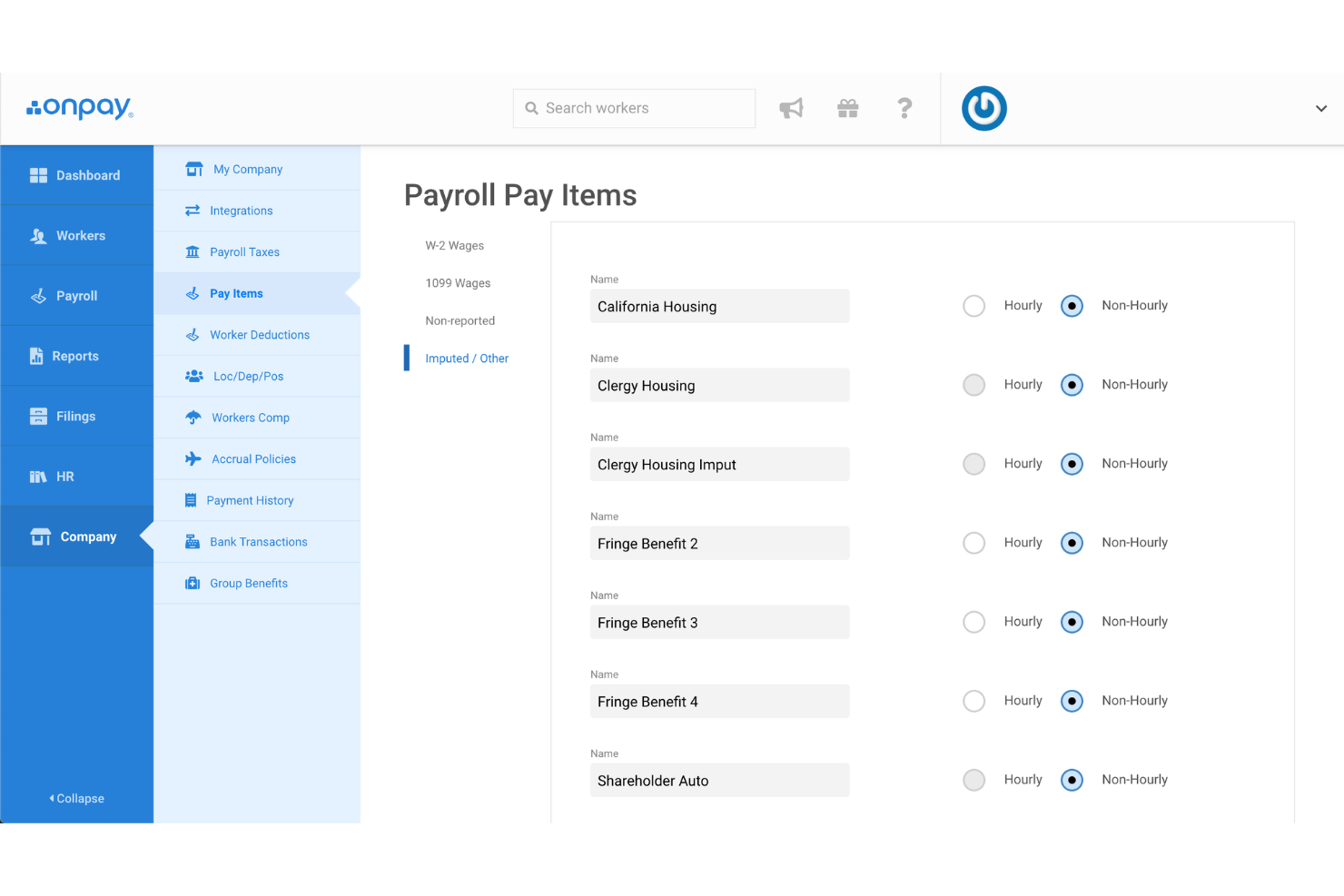The height and width of the screenshot is (896, 1344).
Task: Click the Fringe Benefit 2 name field
Action: click(x=720, y=543)
